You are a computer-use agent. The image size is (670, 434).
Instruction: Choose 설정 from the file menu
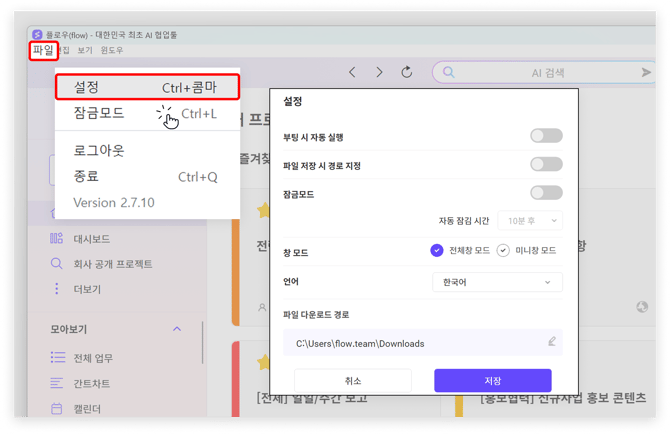point(146,87)
